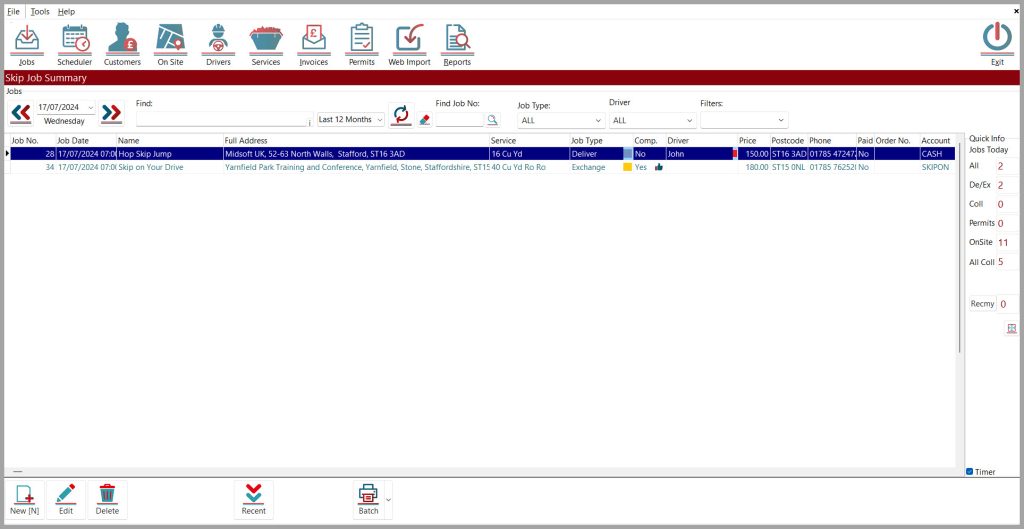Viewport: 1024px width, 529px height.
Task: Click the OnSite count value 11
Action: 1003,242
